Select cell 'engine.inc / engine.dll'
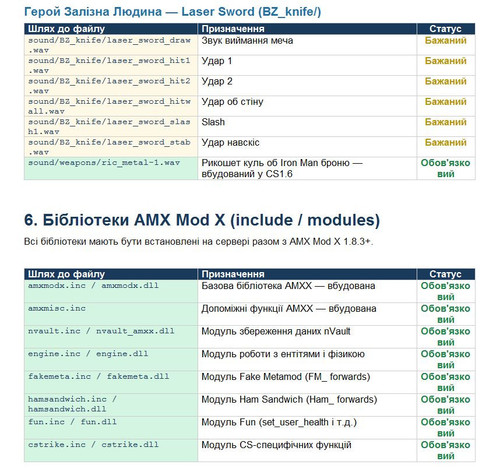 111,359
